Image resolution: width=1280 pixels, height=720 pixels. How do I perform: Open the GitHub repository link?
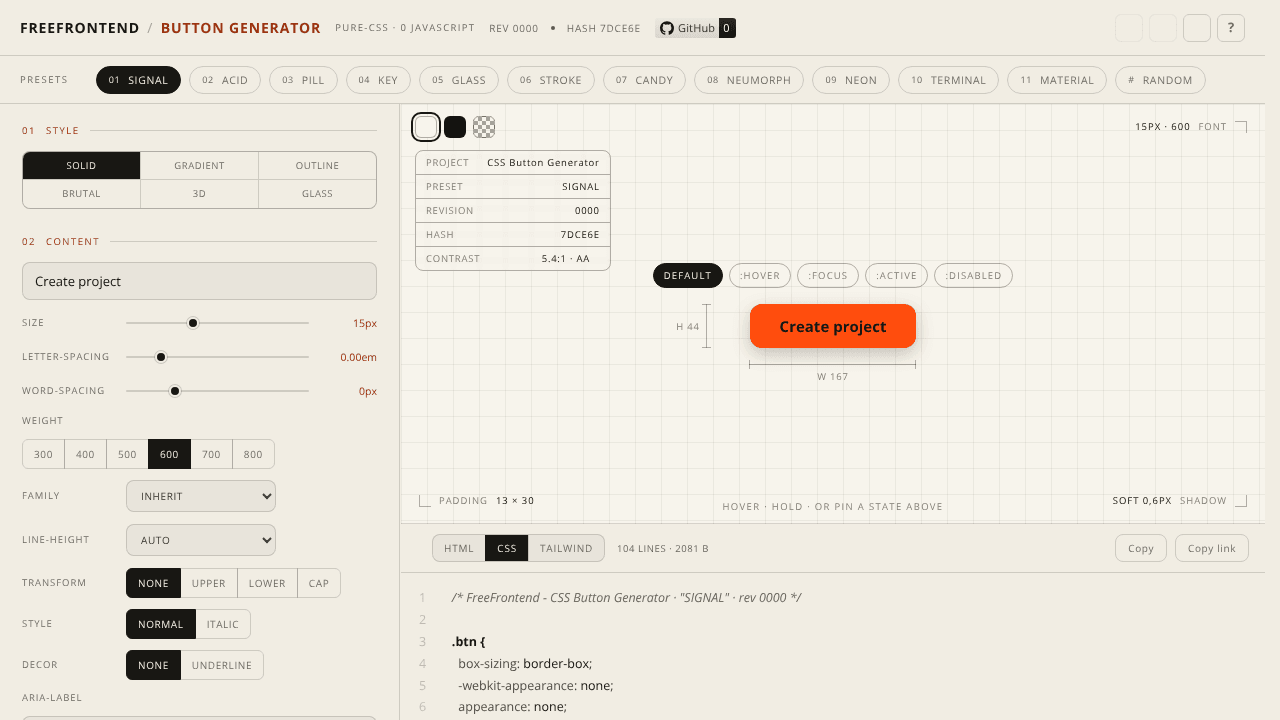click(x=695, y=28)
